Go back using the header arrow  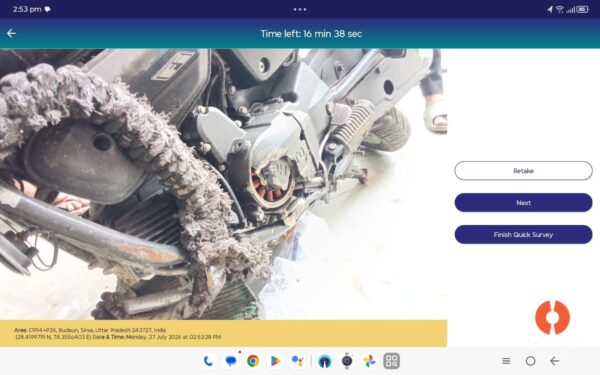click(x=11, y=34)
